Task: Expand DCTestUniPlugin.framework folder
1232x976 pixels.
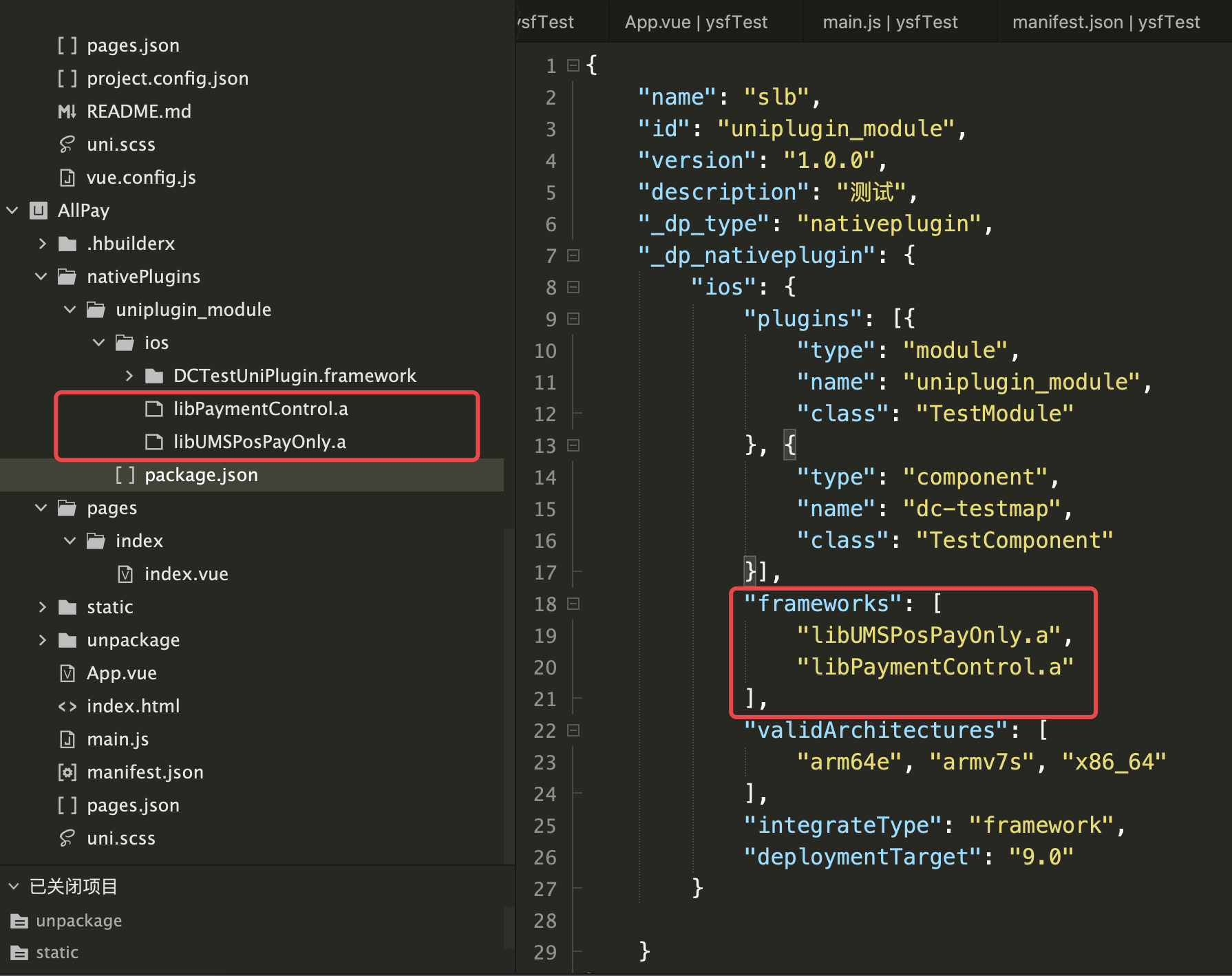Action: coord(129,376)
